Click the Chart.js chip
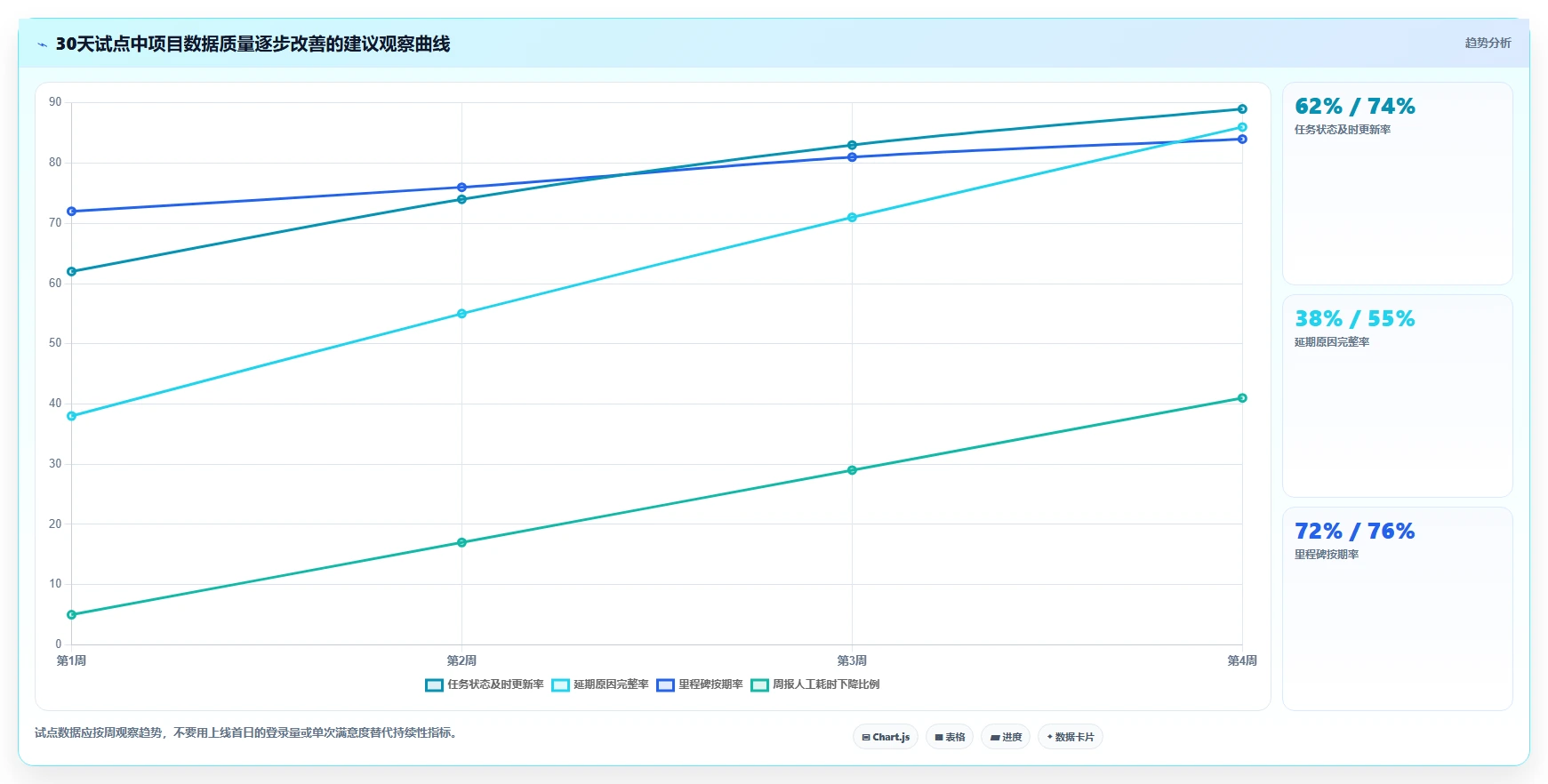 886,737
